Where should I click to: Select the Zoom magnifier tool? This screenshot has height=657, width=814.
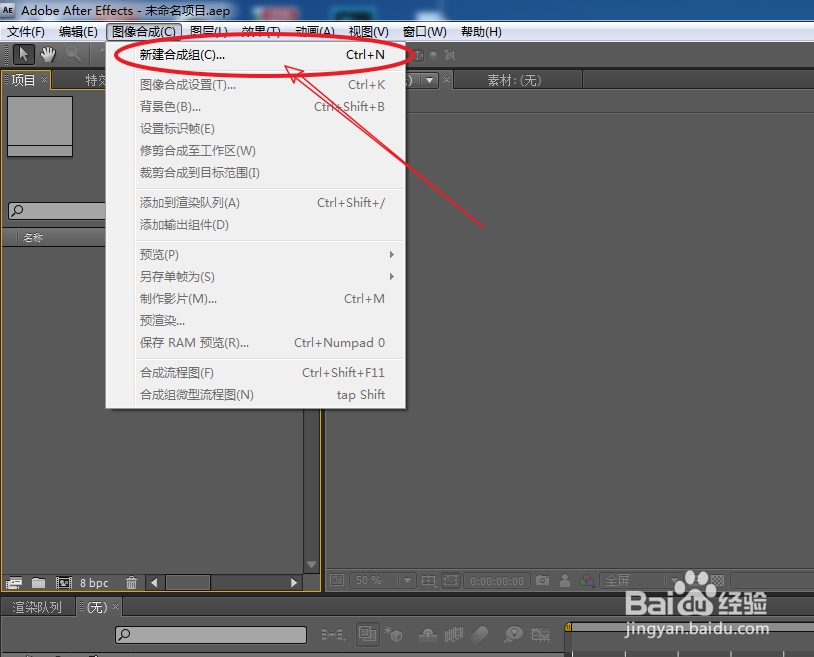click(73, 54)
